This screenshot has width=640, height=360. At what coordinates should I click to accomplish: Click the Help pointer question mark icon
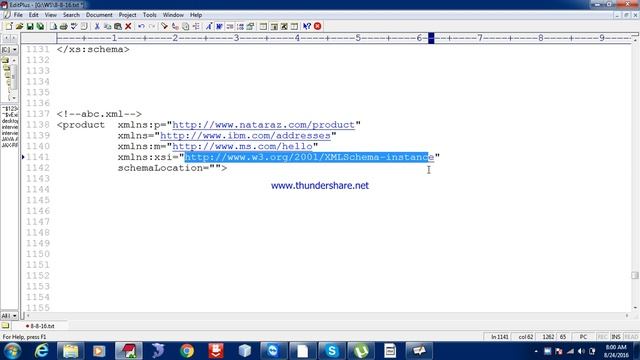[x=307, y=27]
